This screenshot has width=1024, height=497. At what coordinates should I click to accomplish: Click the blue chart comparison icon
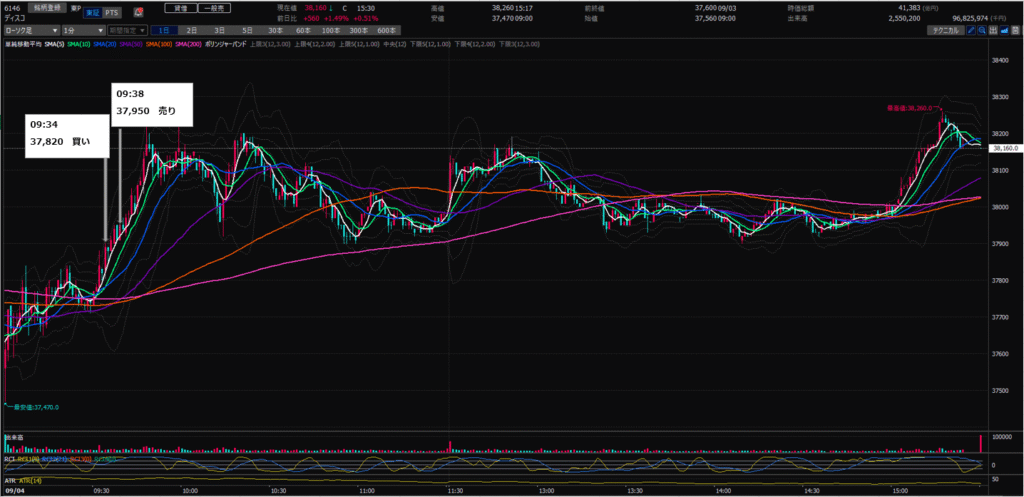[x=1003, y=30]
